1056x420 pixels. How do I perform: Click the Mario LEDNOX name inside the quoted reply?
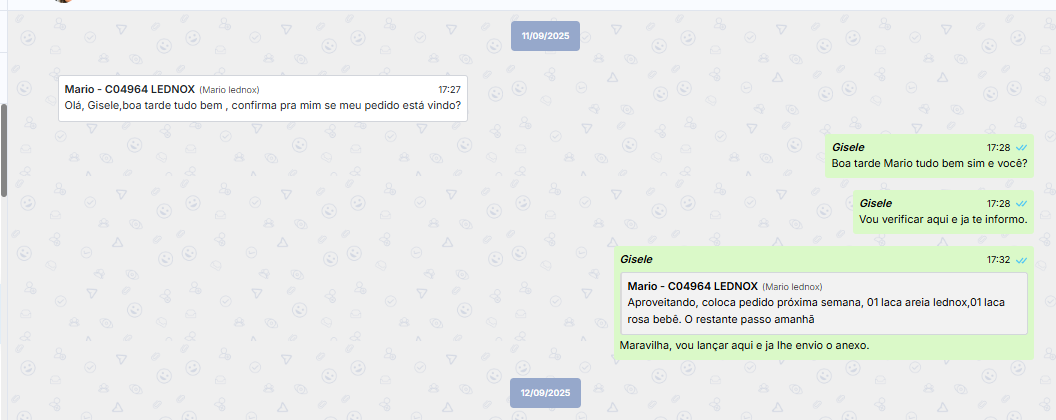pos(693,286)
